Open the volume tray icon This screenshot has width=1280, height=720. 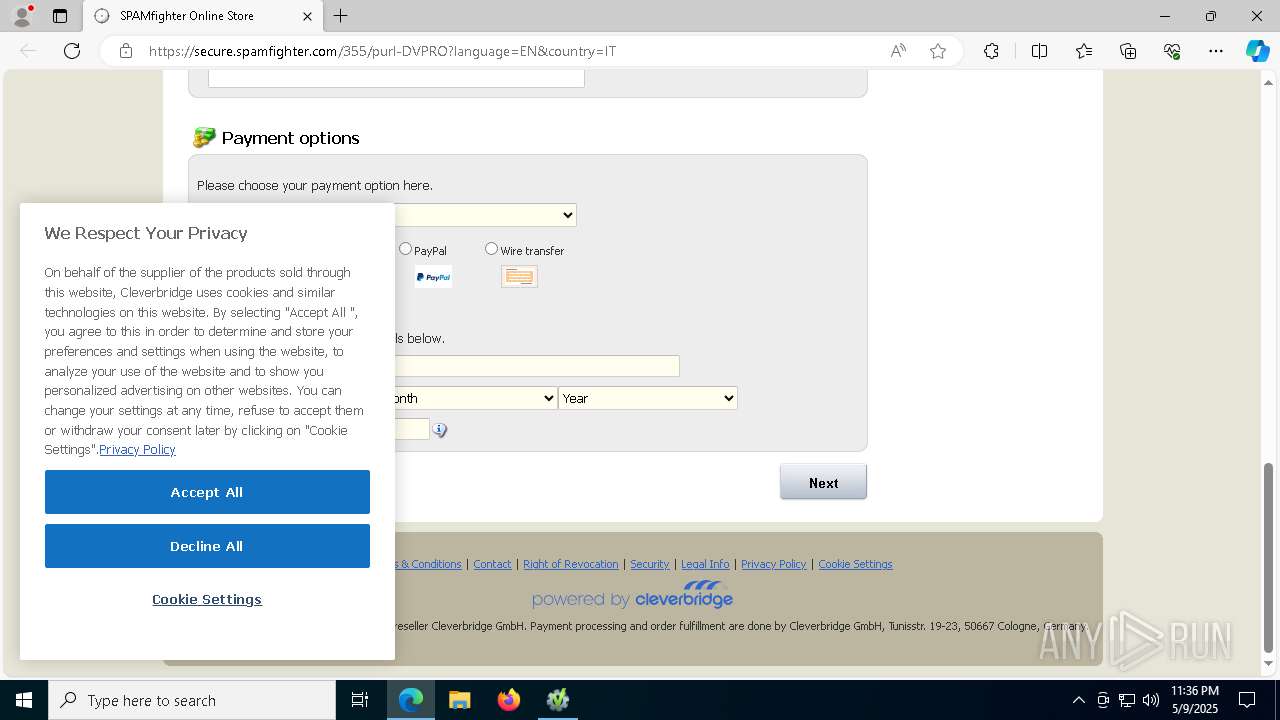coord(1151,700)
